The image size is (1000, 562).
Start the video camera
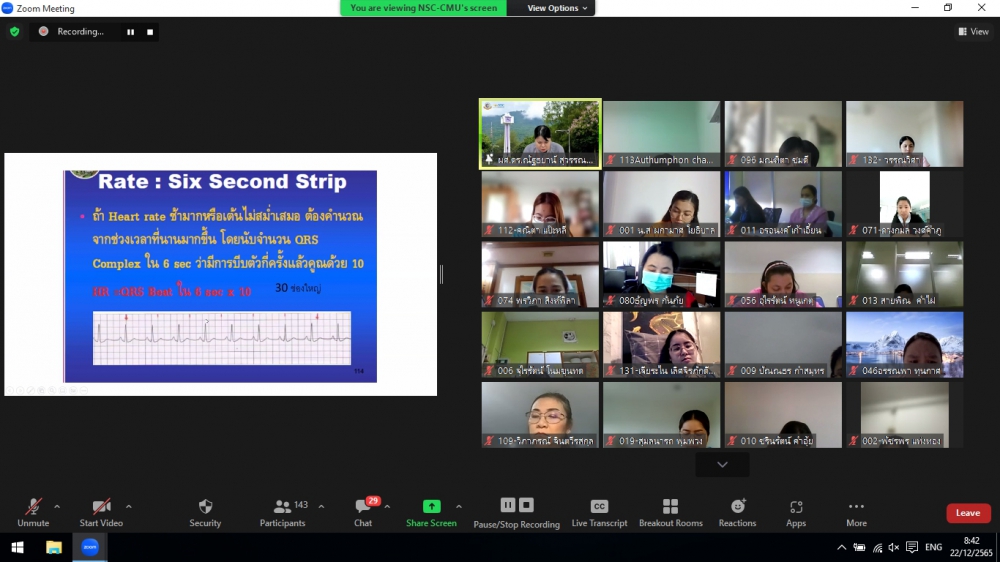(101, 512)
